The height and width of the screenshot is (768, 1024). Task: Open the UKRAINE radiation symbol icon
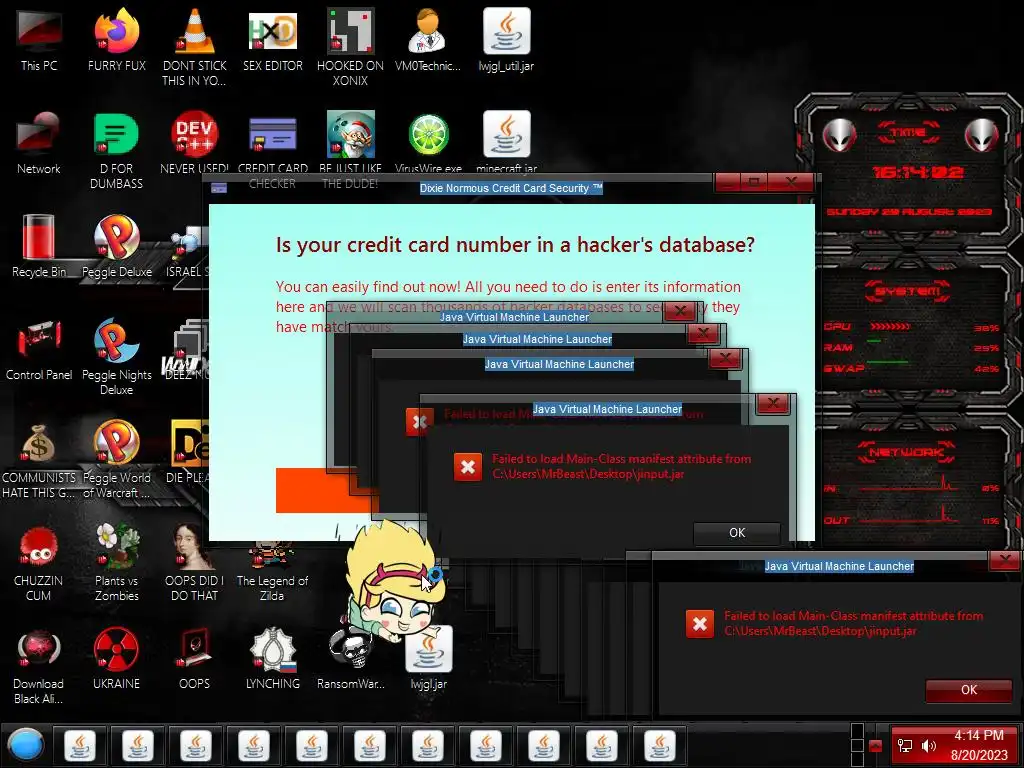point(116,658)
